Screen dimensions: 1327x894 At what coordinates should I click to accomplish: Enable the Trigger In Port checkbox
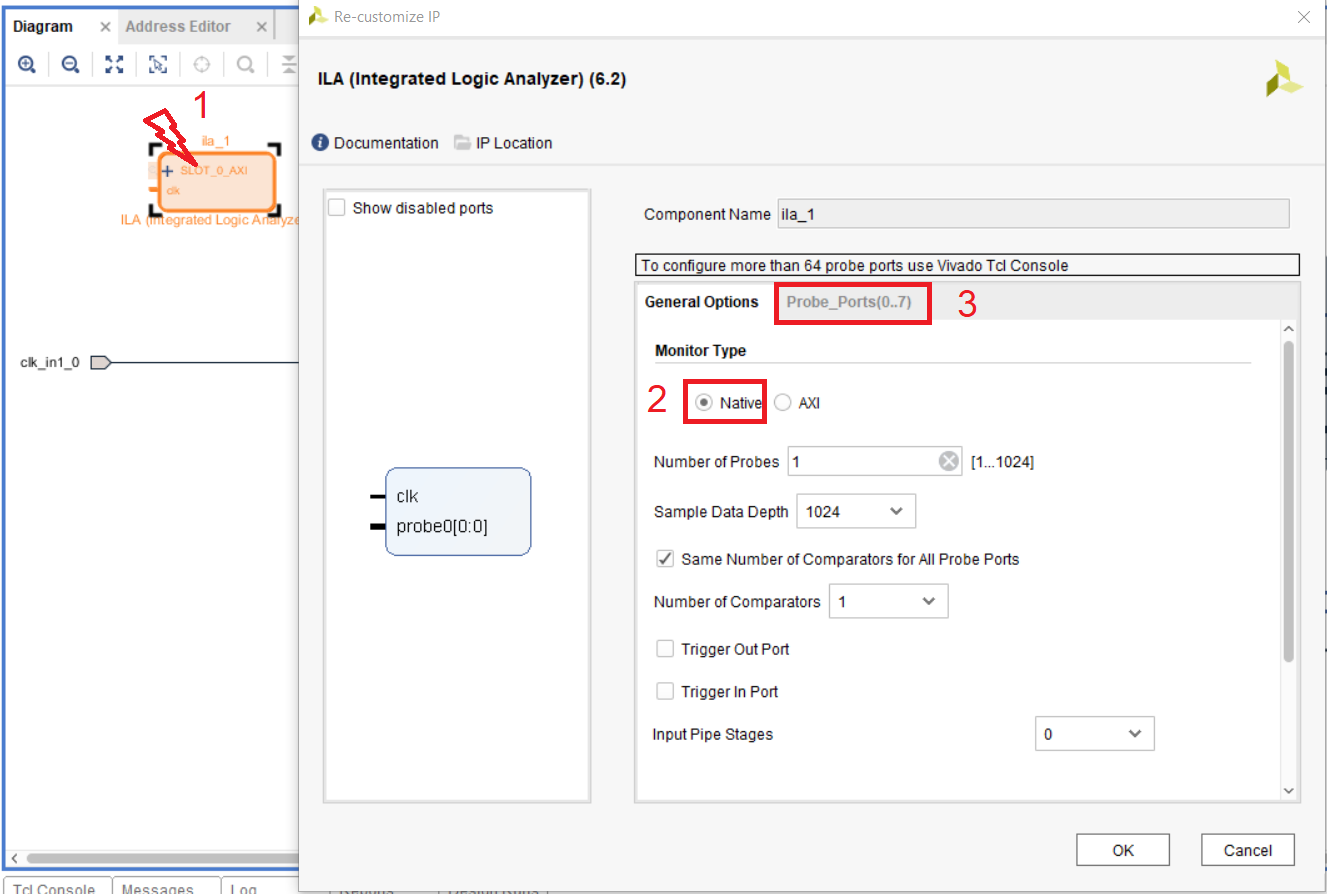[665, 691]
